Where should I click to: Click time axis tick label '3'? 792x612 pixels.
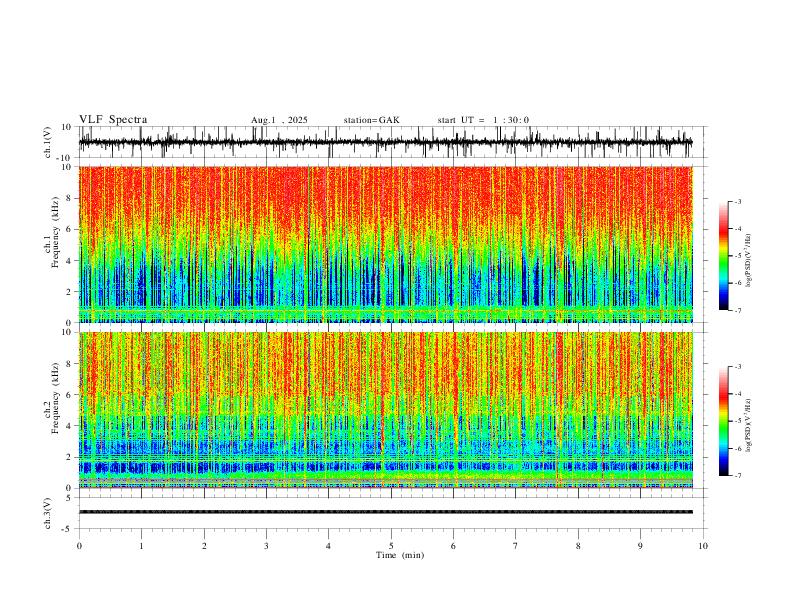click(x=266, y=546)
